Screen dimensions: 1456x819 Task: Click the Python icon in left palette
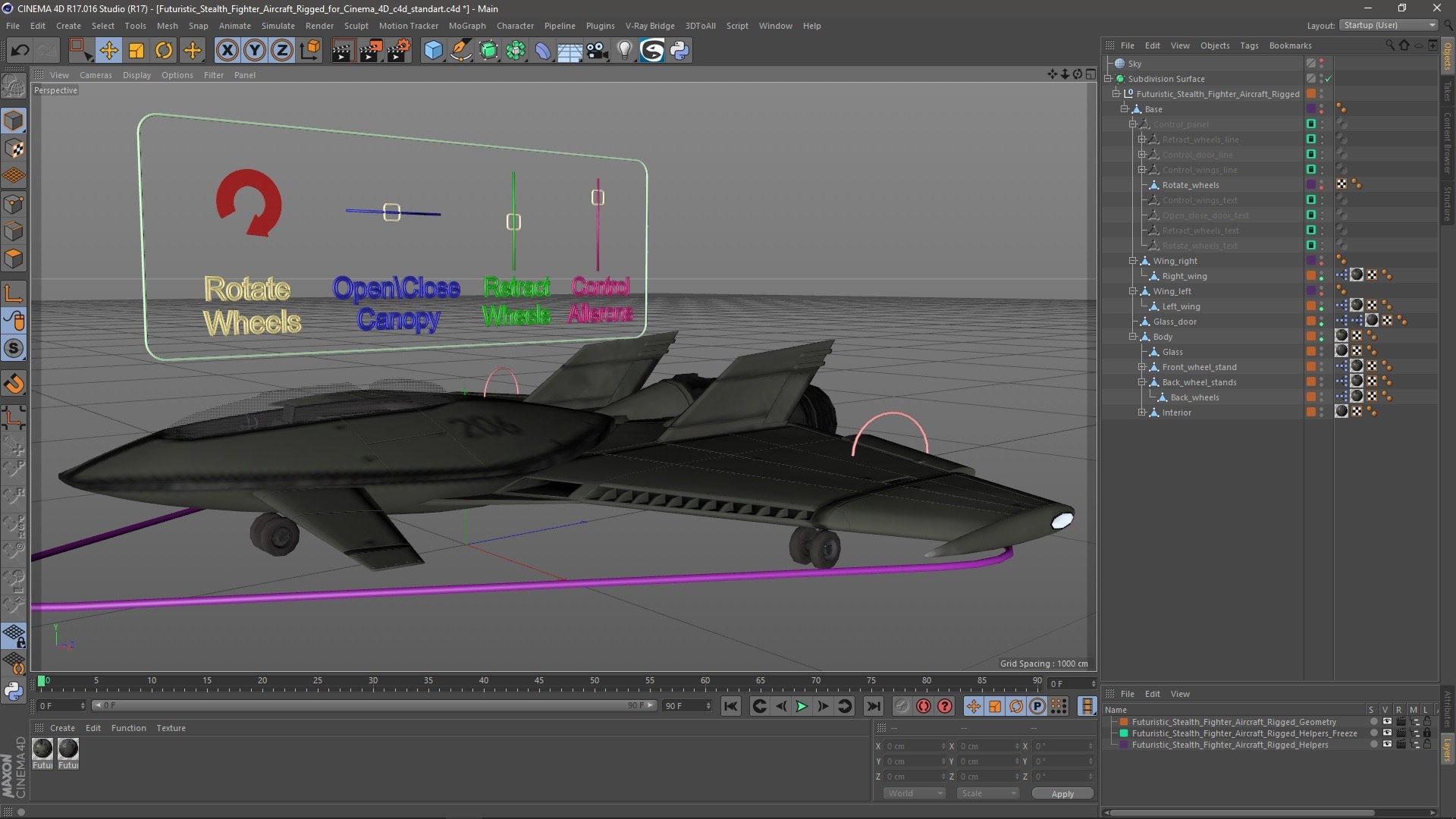(x=14, y=691)
